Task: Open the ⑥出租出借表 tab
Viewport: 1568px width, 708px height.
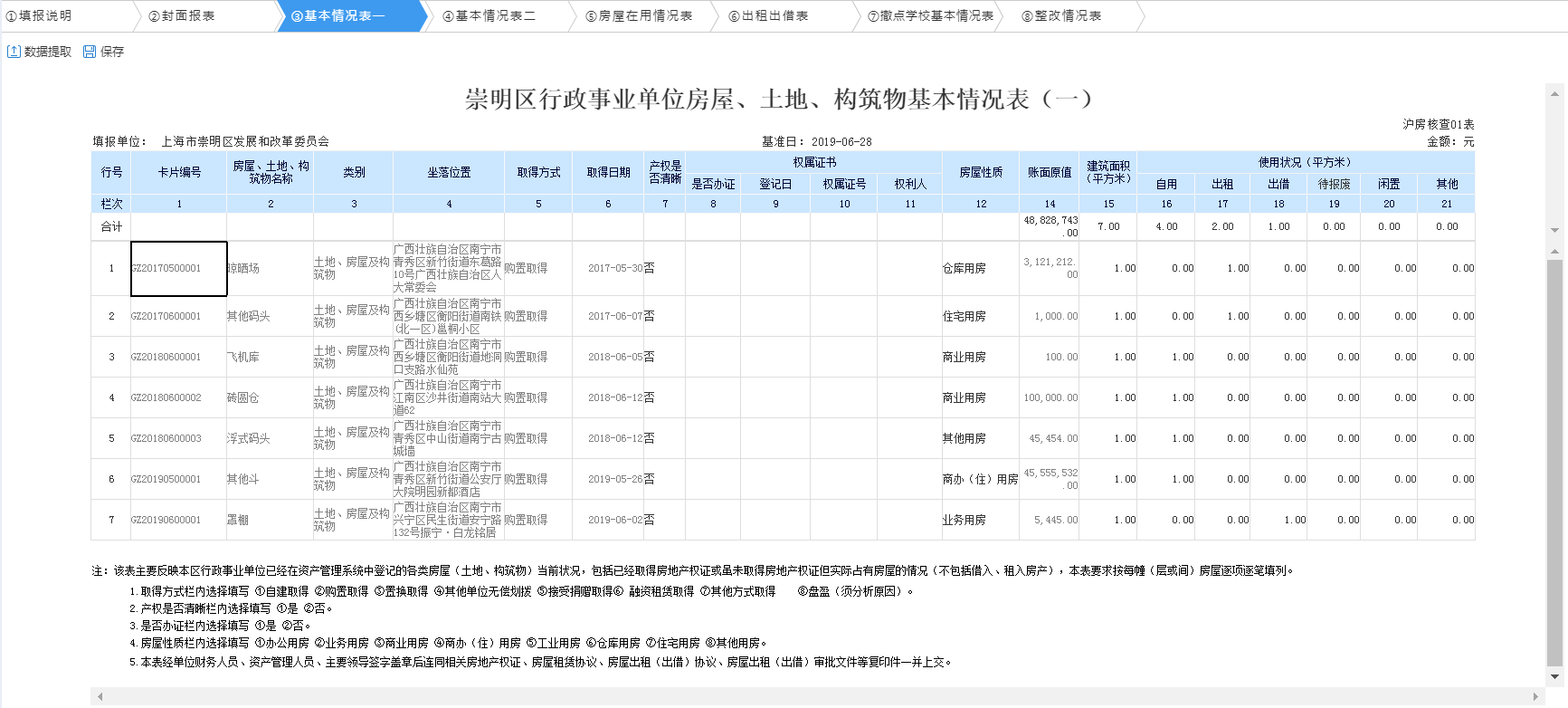Action: coord(769,16)
